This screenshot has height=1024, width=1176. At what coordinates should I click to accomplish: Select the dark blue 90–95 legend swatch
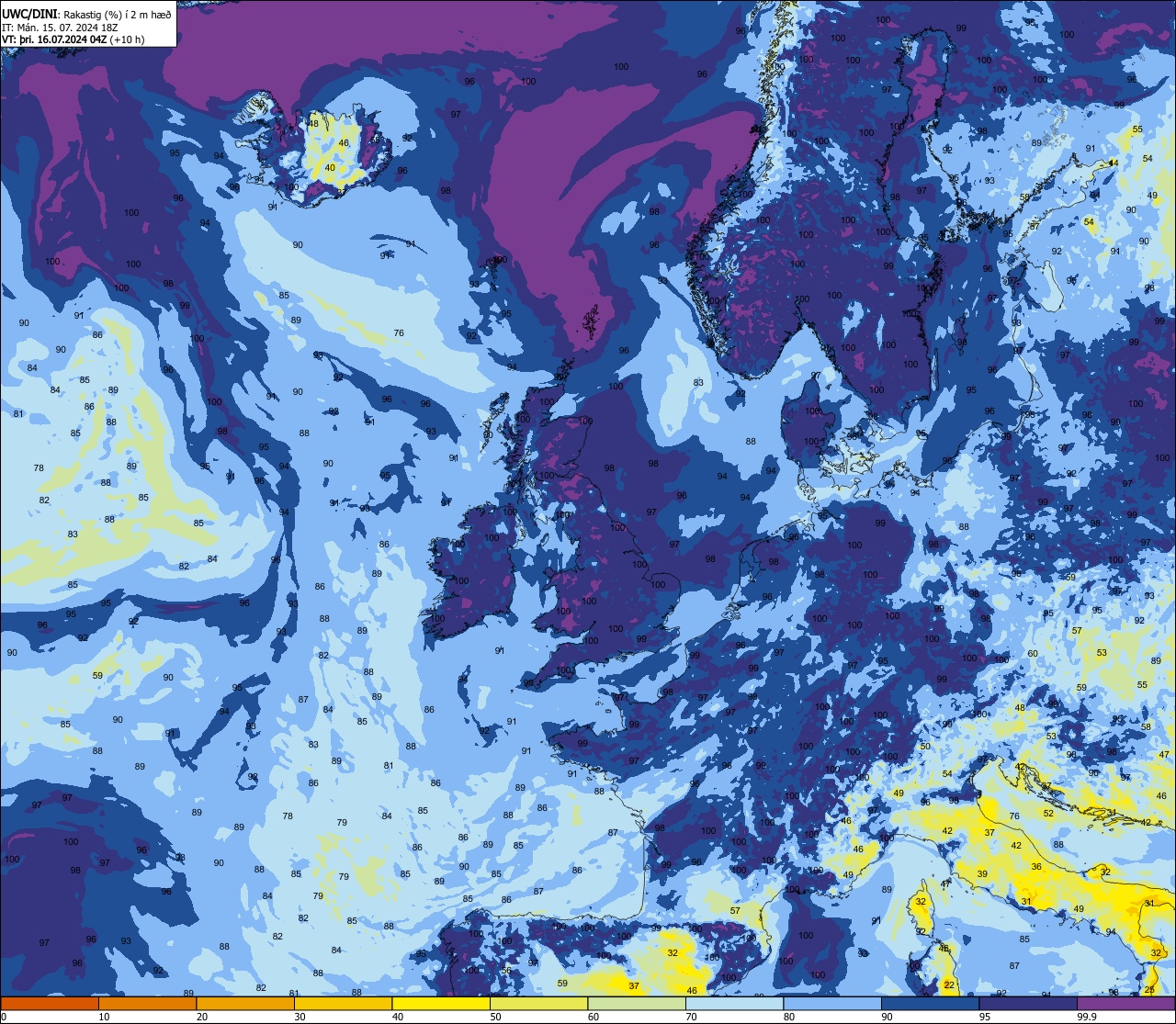[x=930, y=1003]
